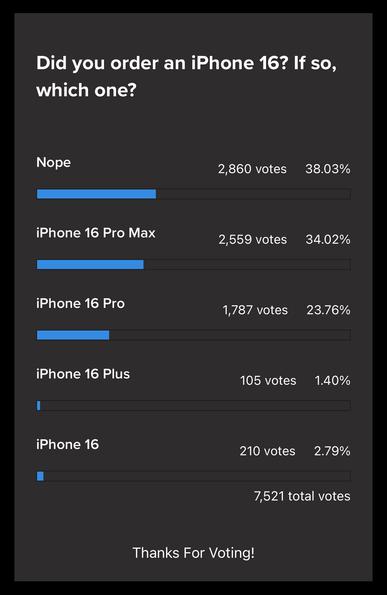Click the 105 votes count
Screen dimensions: 387x595
click(x=268, y=381)
